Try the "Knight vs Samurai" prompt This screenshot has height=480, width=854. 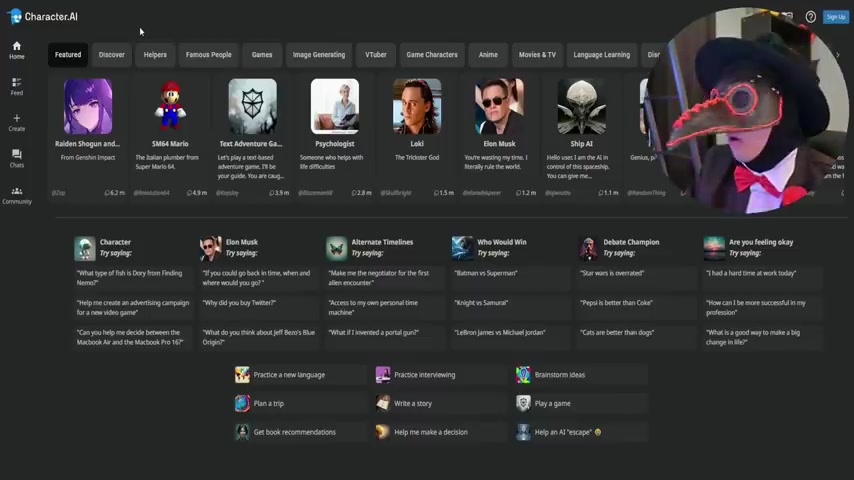point(511,307)
